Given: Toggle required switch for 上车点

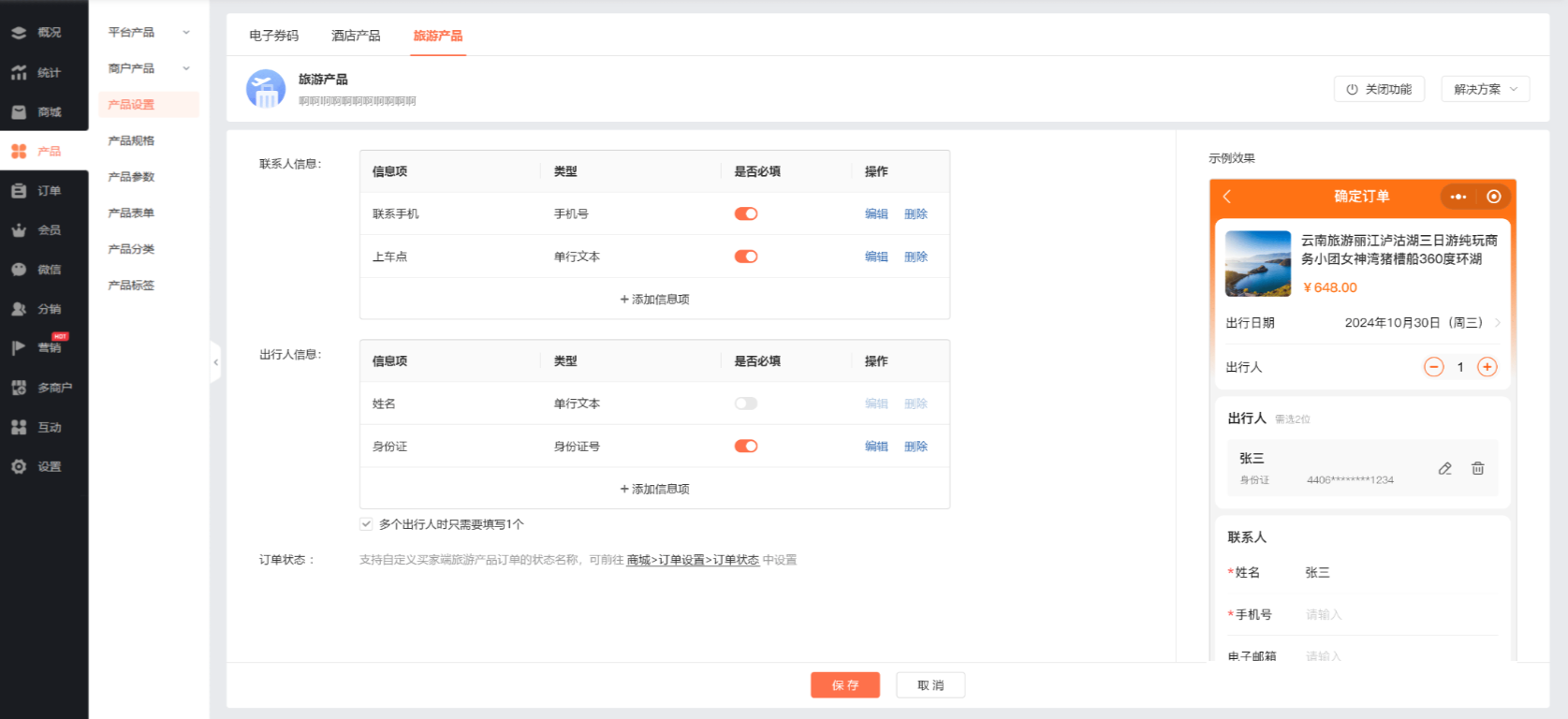Looking at the screenshot, I should tap(746, 257).
